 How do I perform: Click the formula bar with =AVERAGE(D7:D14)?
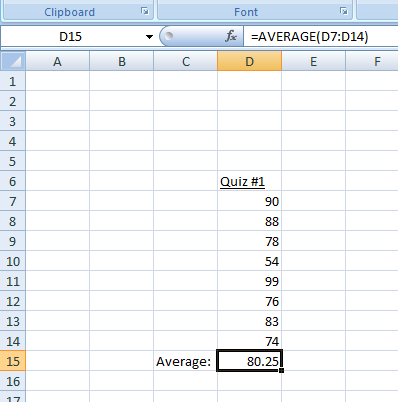(321, 36)
